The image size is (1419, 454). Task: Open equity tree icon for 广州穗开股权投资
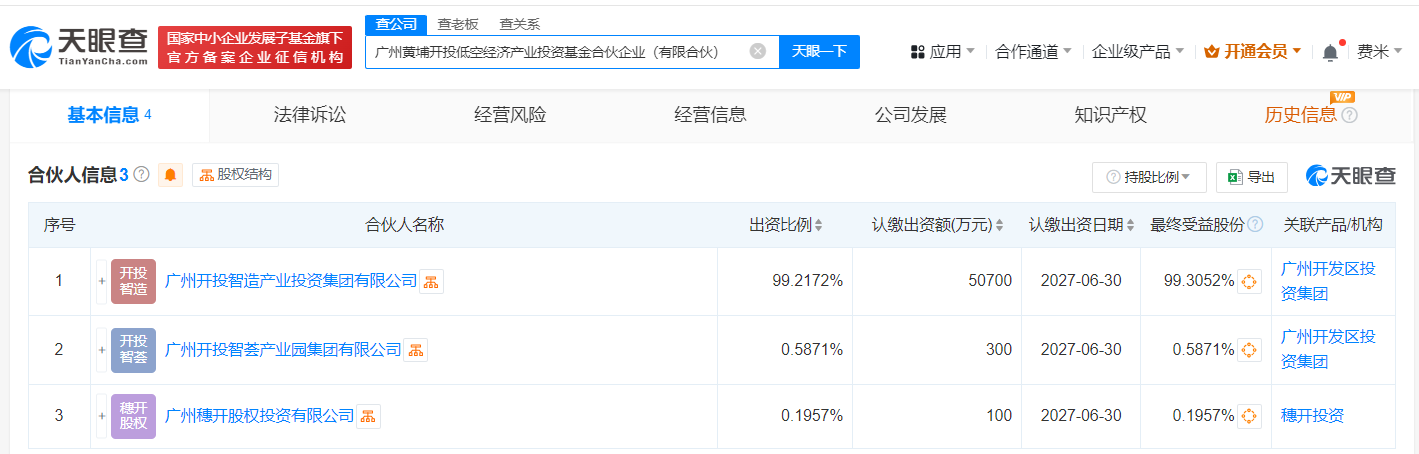coord(368,416)
